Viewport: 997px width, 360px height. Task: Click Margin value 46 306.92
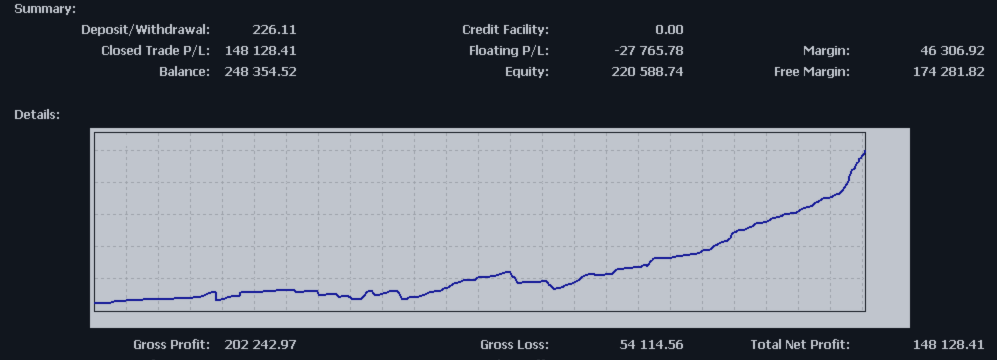[952, 51]
